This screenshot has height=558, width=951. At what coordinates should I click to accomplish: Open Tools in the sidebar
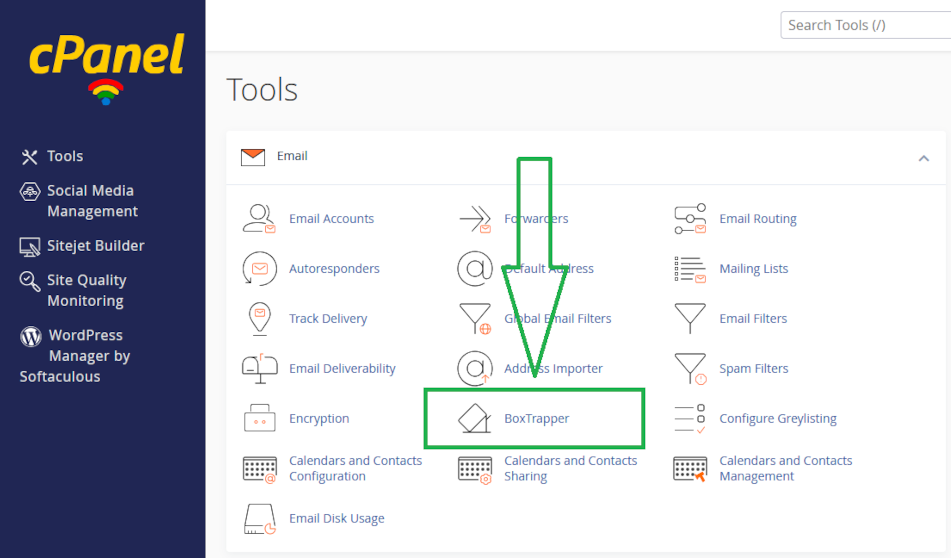64,156
